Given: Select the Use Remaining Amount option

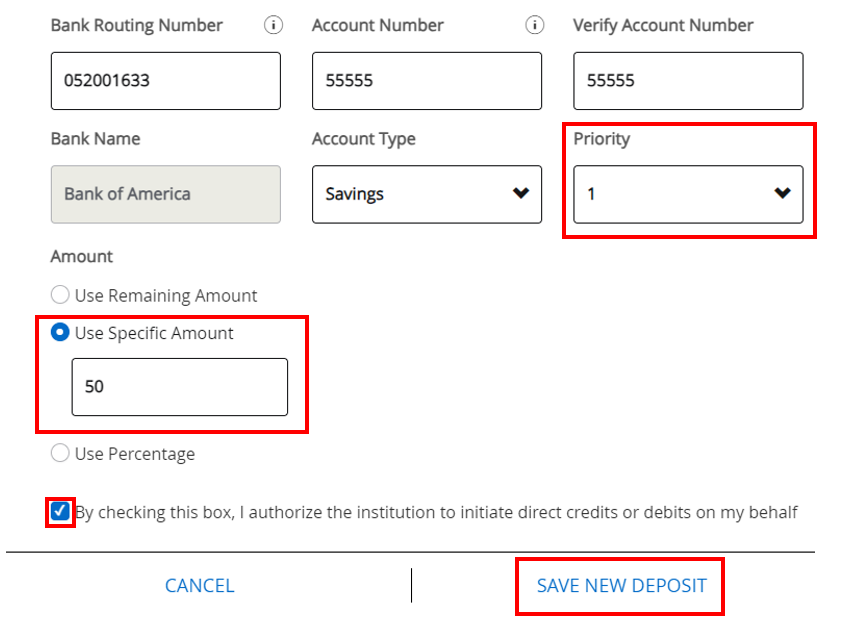Looking at the screenshot, I should pyautogui.click(x=59, y=295).
